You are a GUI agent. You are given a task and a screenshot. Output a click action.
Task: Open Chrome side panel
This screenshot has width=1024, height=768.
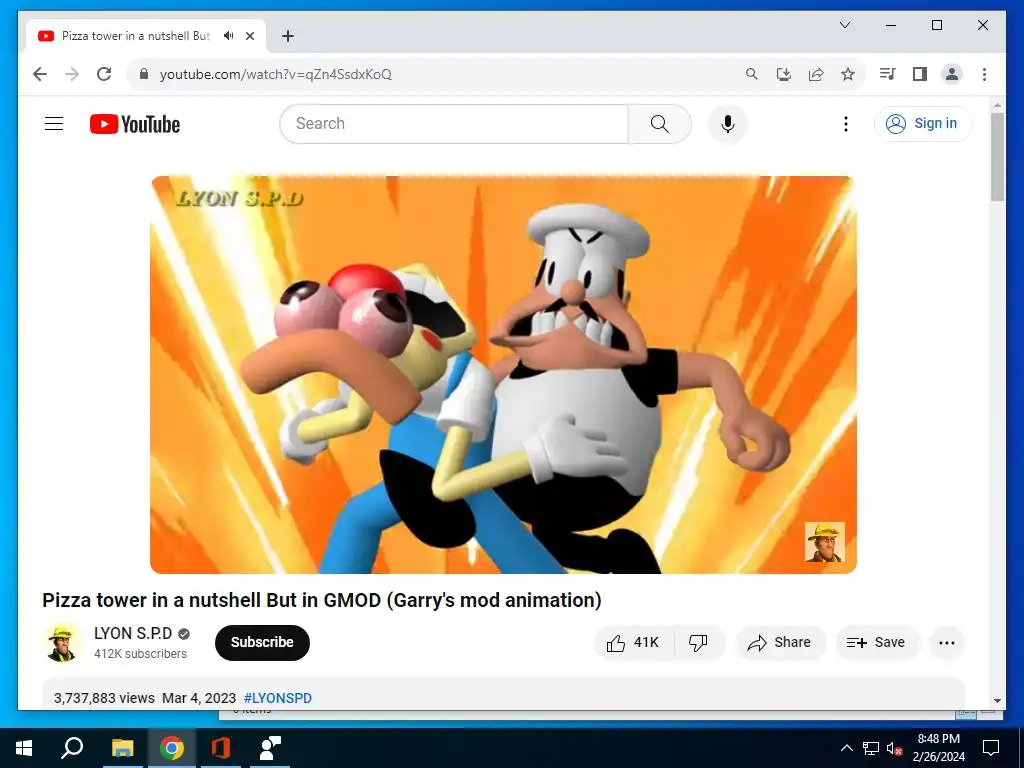[920, 74]
